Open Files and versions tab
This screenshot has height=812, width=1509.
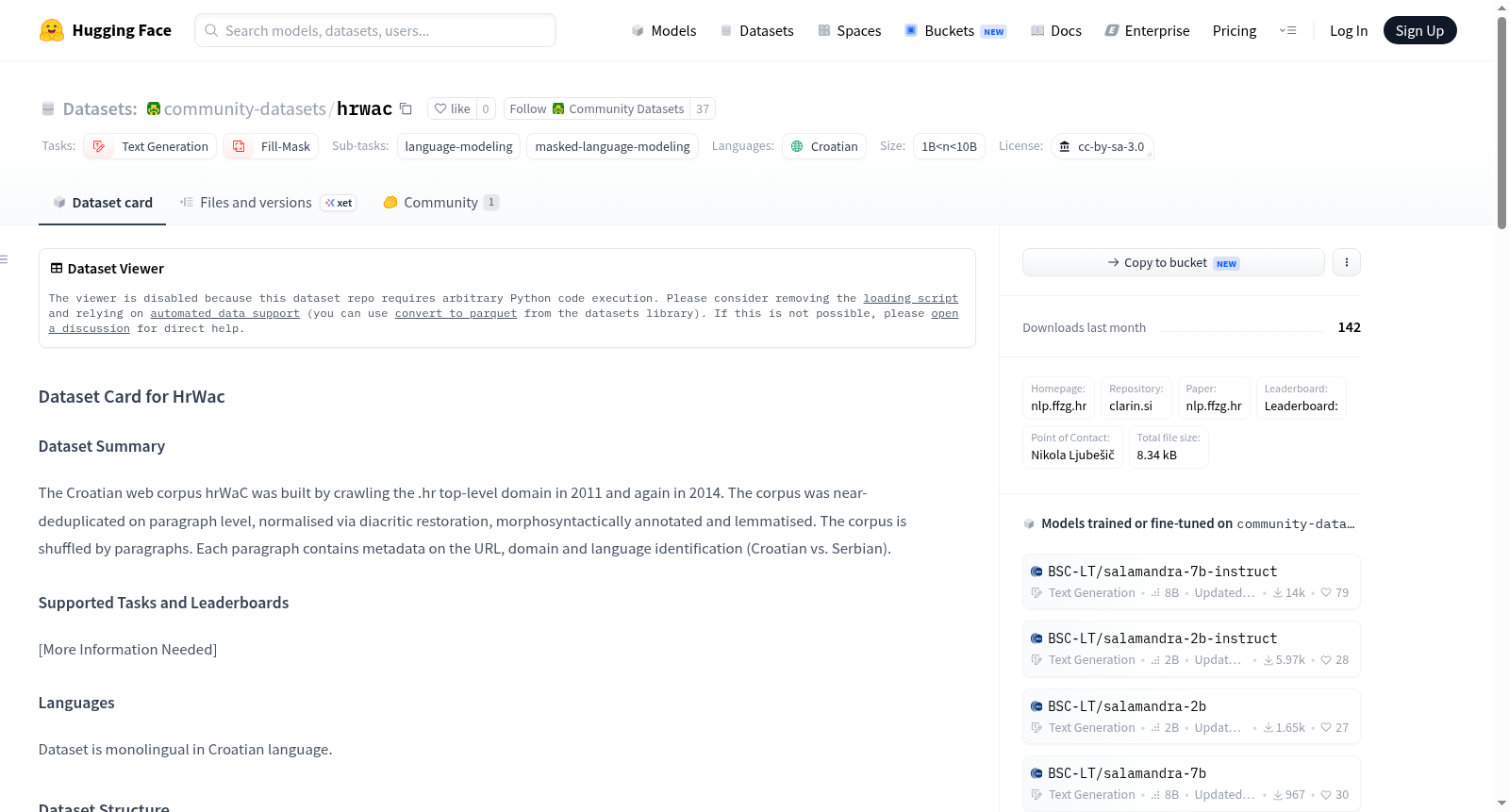268,202
